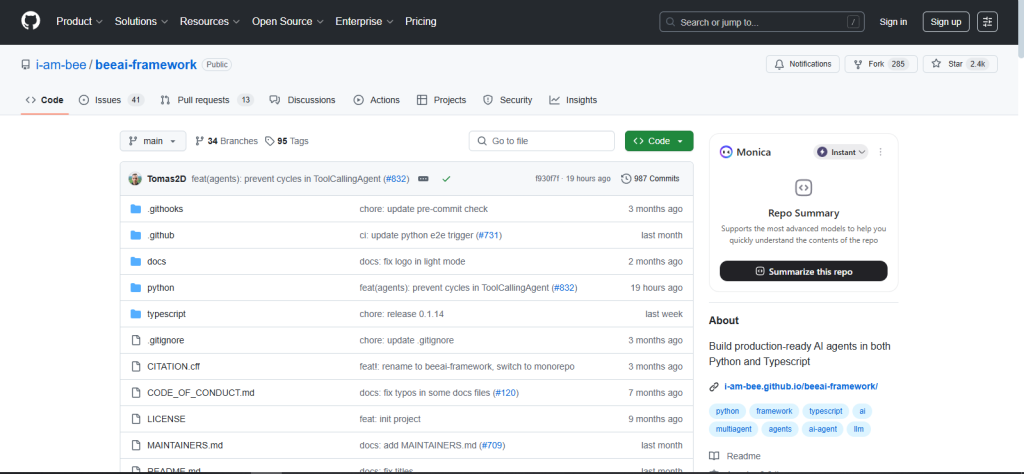View the 95 Tags list
This screenshot has height=474, width=1024.
(x=287, y=141)
